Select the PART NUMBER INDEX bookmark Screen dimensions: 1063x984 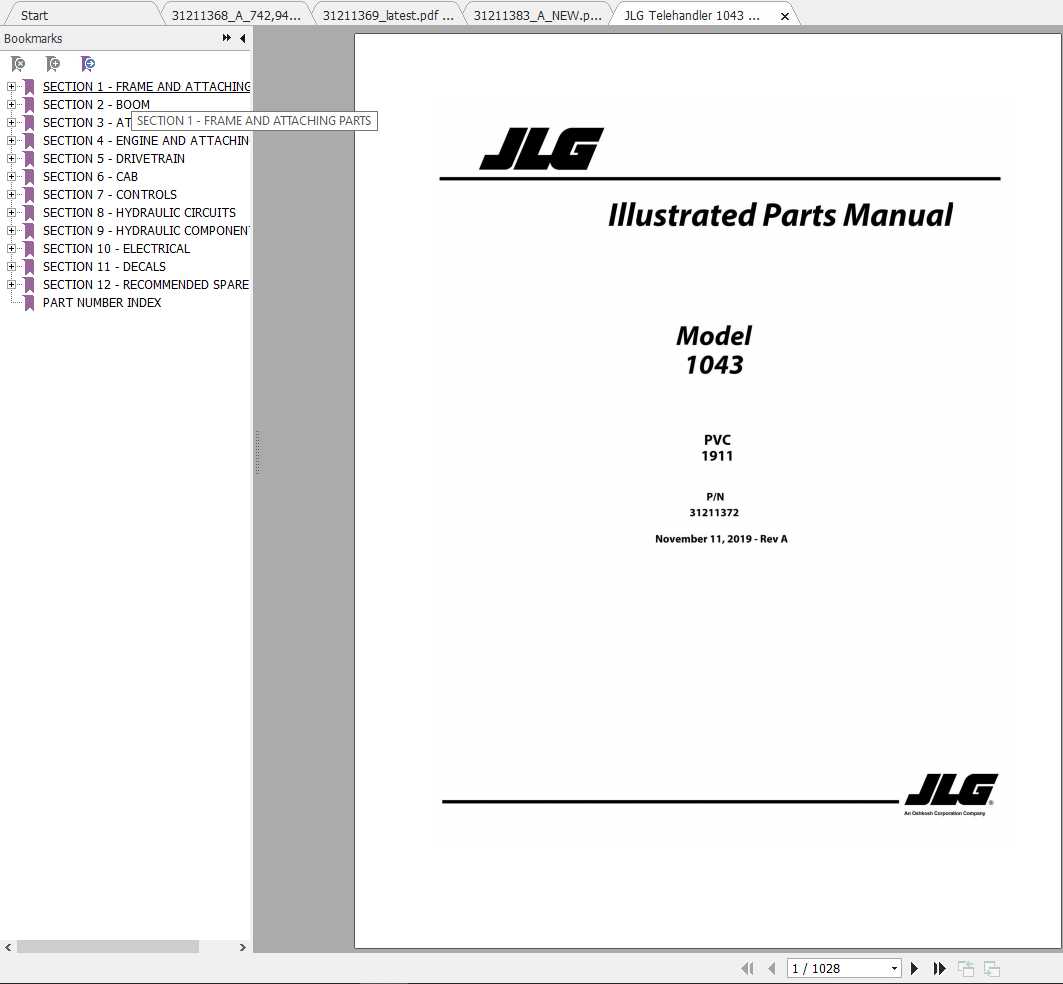click(101, 302)
